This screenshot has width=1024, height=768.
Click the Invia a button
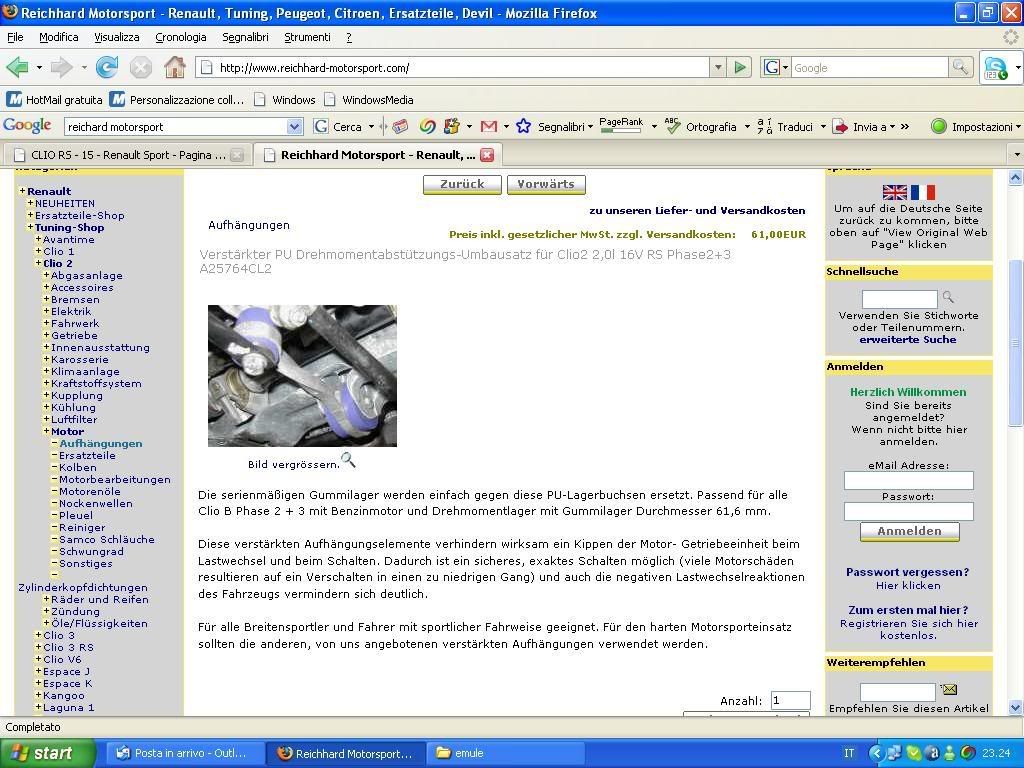tap(860, 127)
